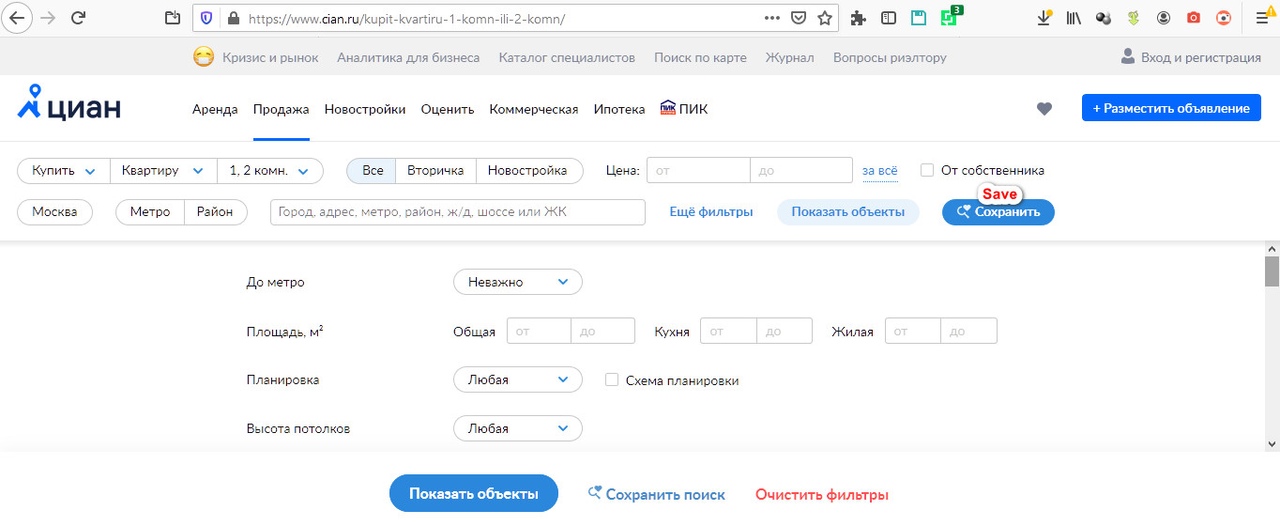Click the heart favorites icon
This screenshot has width=1280, height=526.
pyautogui.click(x=1044, y=109)
